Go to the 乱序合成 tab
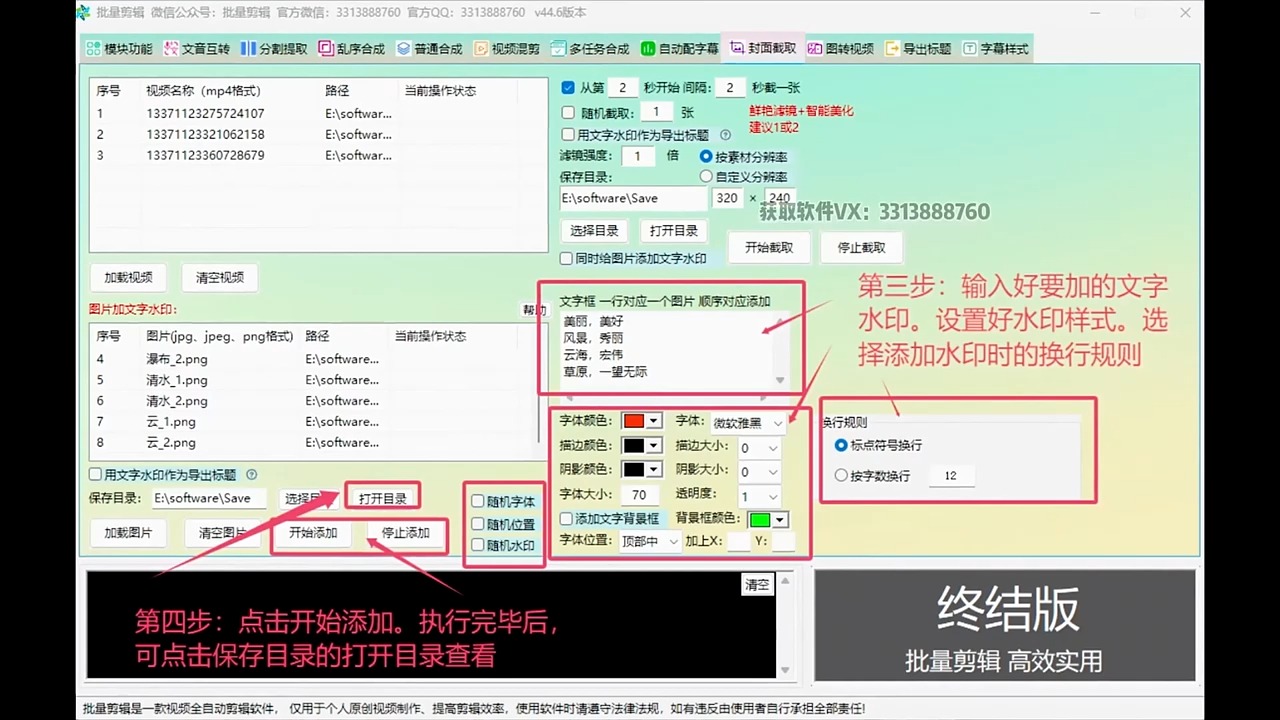1280x720 pixels. (x=352, y=48)
